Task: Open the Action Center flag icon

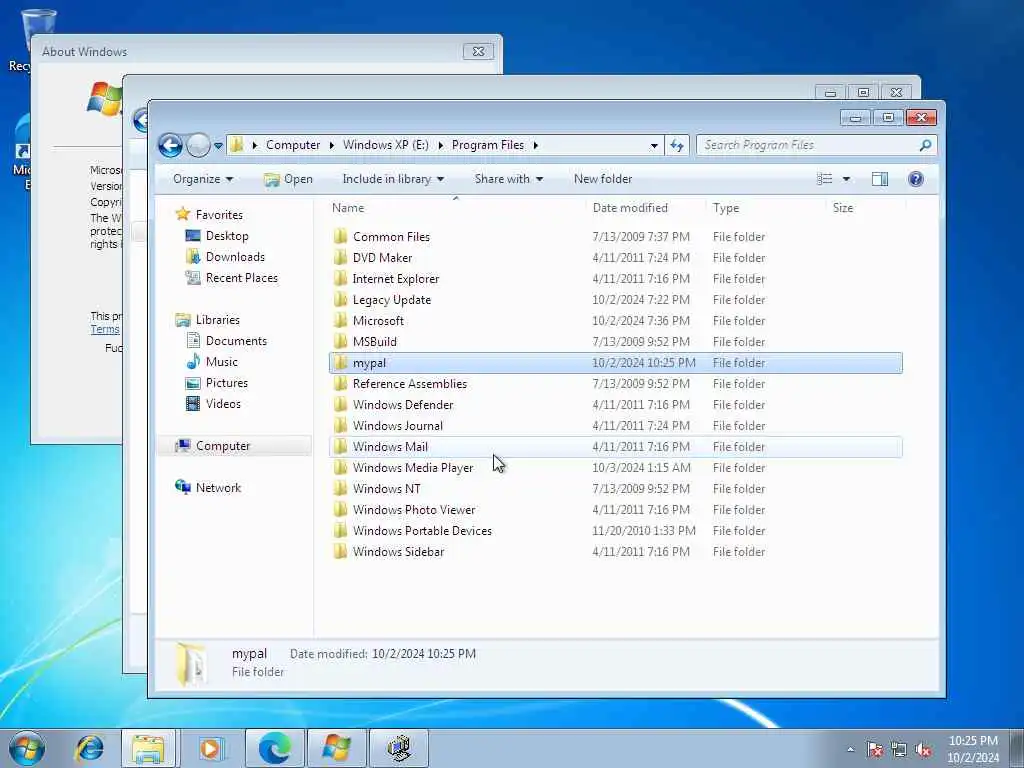Action: coord(874,749)
